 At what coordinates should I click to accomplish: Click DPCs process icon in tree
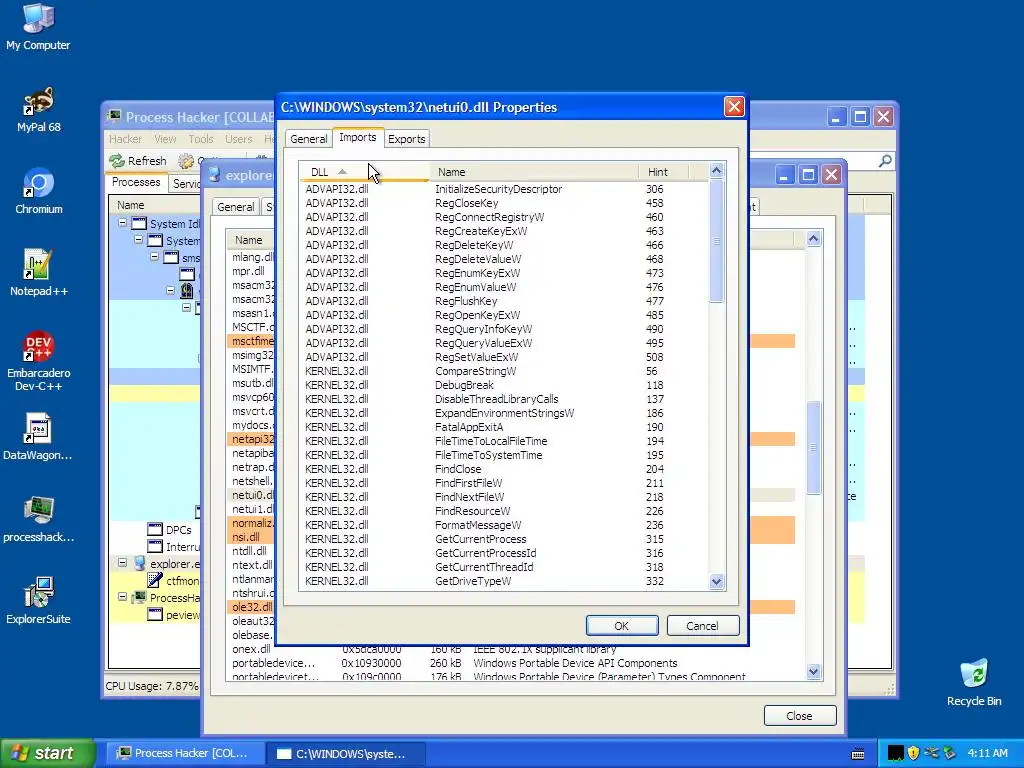point(155,530)
